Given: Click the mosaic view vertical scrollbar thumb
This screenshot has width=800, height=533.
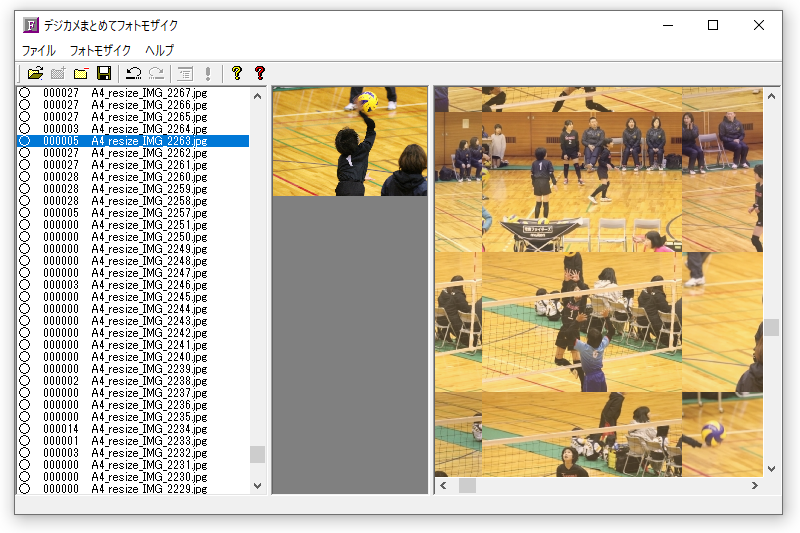Looking at the screenshot, I should (x=771, y=327).
